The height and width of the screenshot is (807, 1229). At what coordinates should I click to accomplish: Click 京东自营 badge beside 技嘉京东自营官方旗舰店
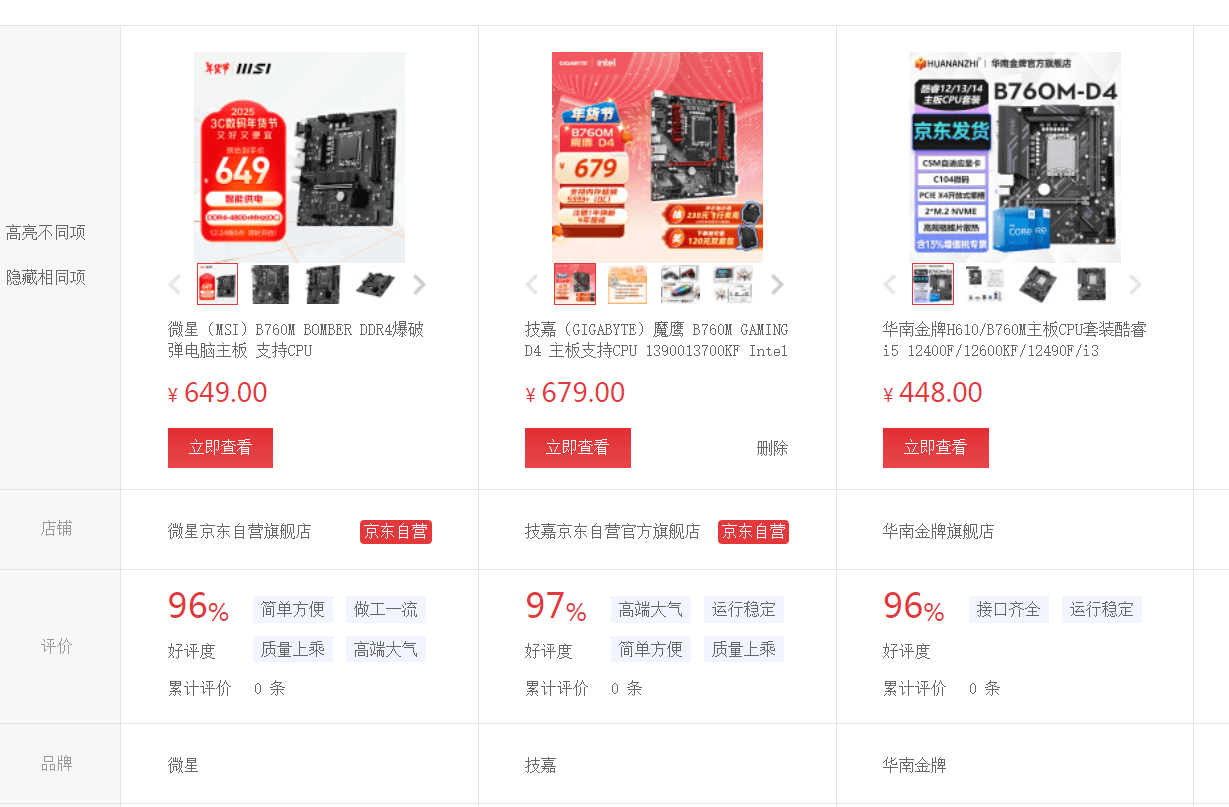(x=753, y=532)
